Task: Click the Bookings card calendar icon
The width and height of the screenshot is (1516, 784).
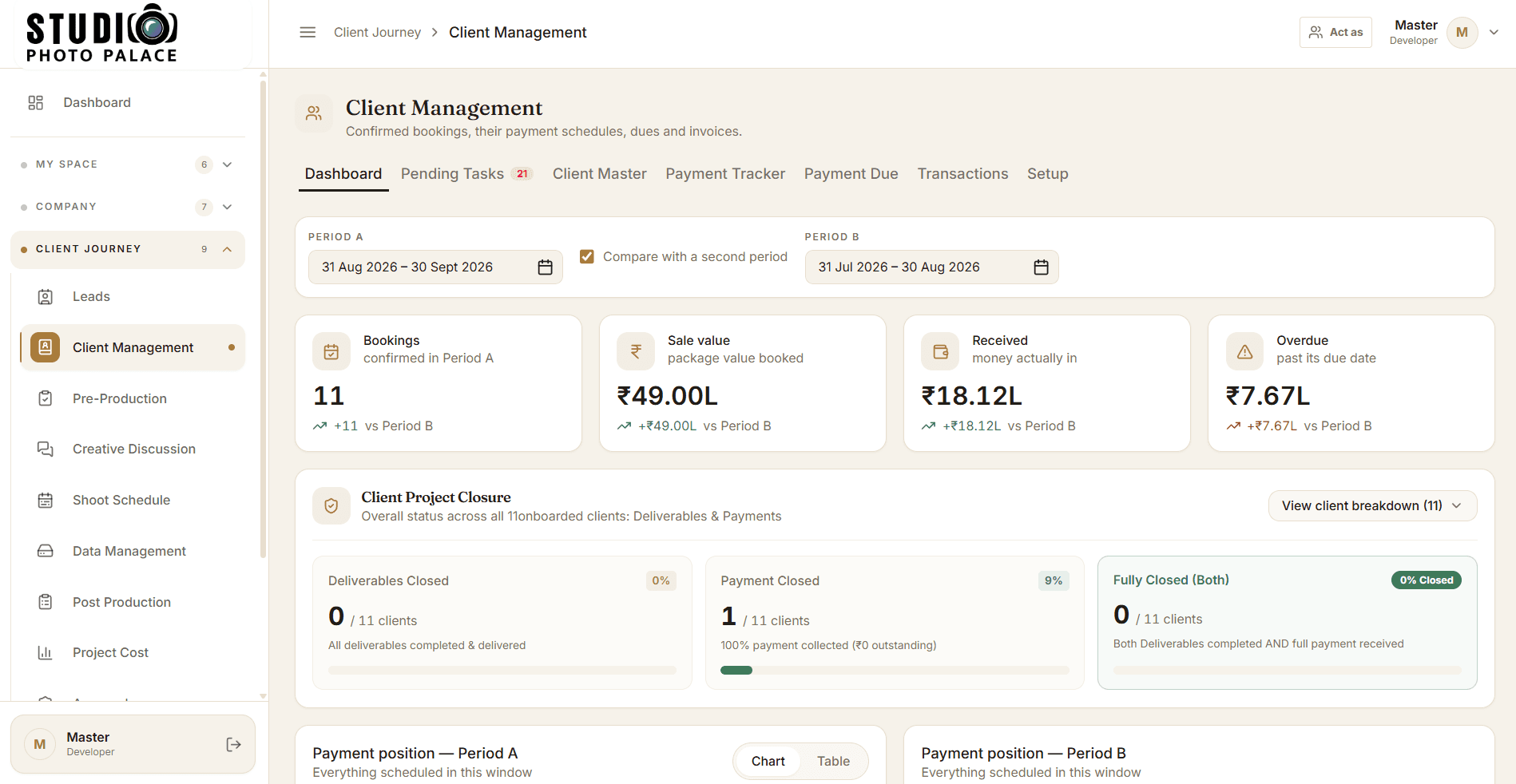Action: [x=331, y=351]
